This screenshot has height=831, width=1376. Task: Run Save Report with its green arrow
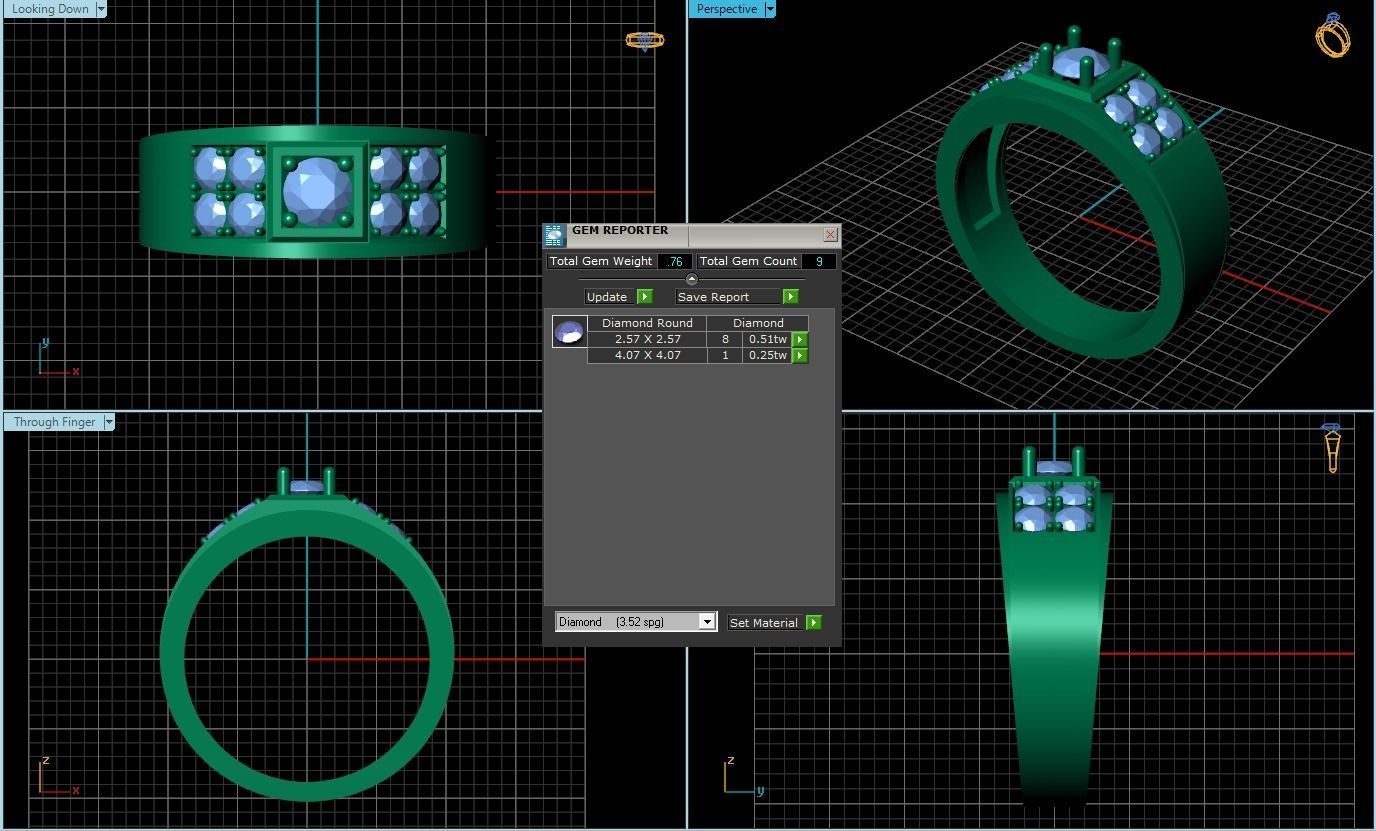tap(791, 297)
